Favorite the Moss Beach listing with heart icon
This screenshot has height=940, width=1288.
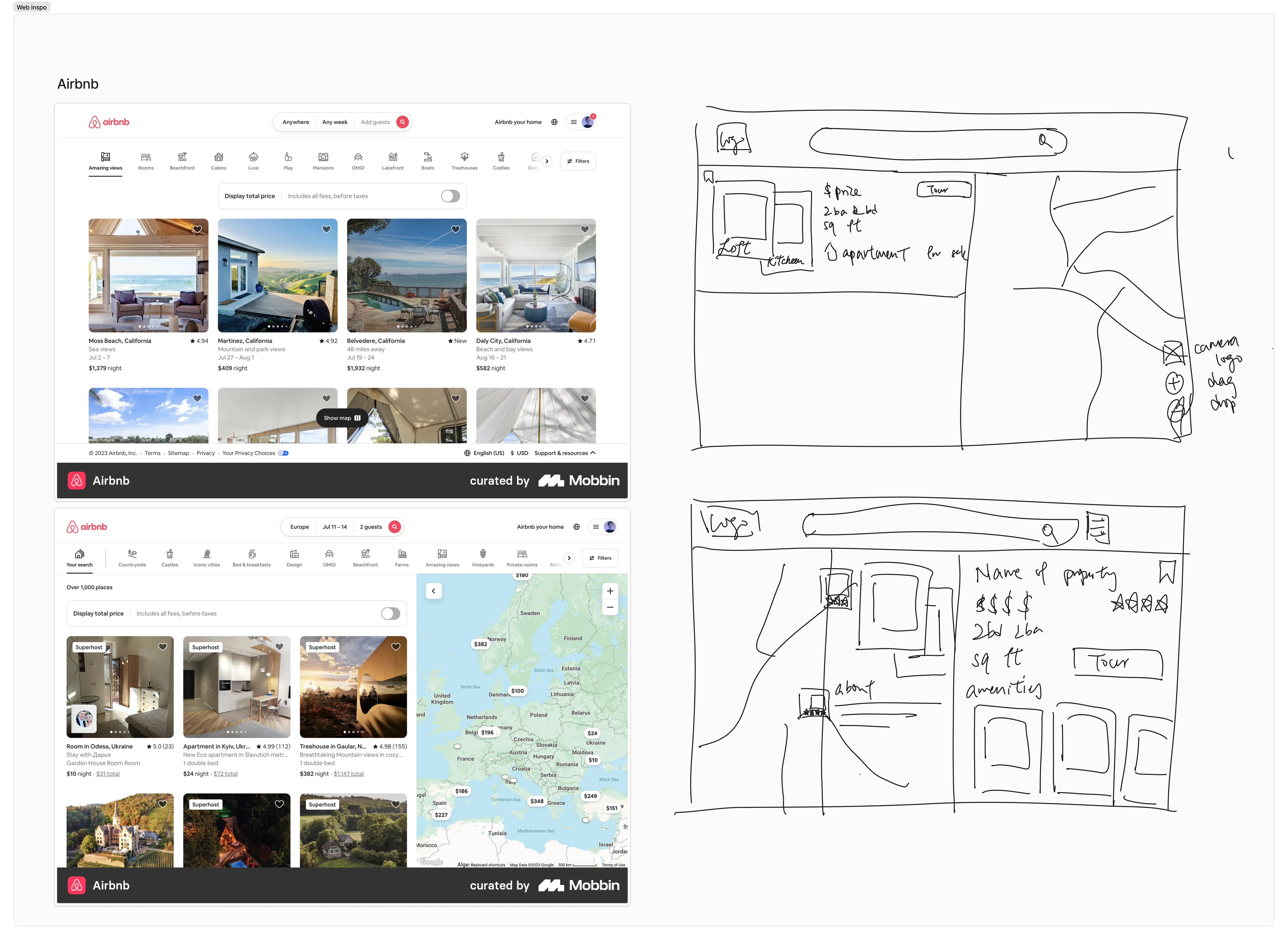[198, 229]
